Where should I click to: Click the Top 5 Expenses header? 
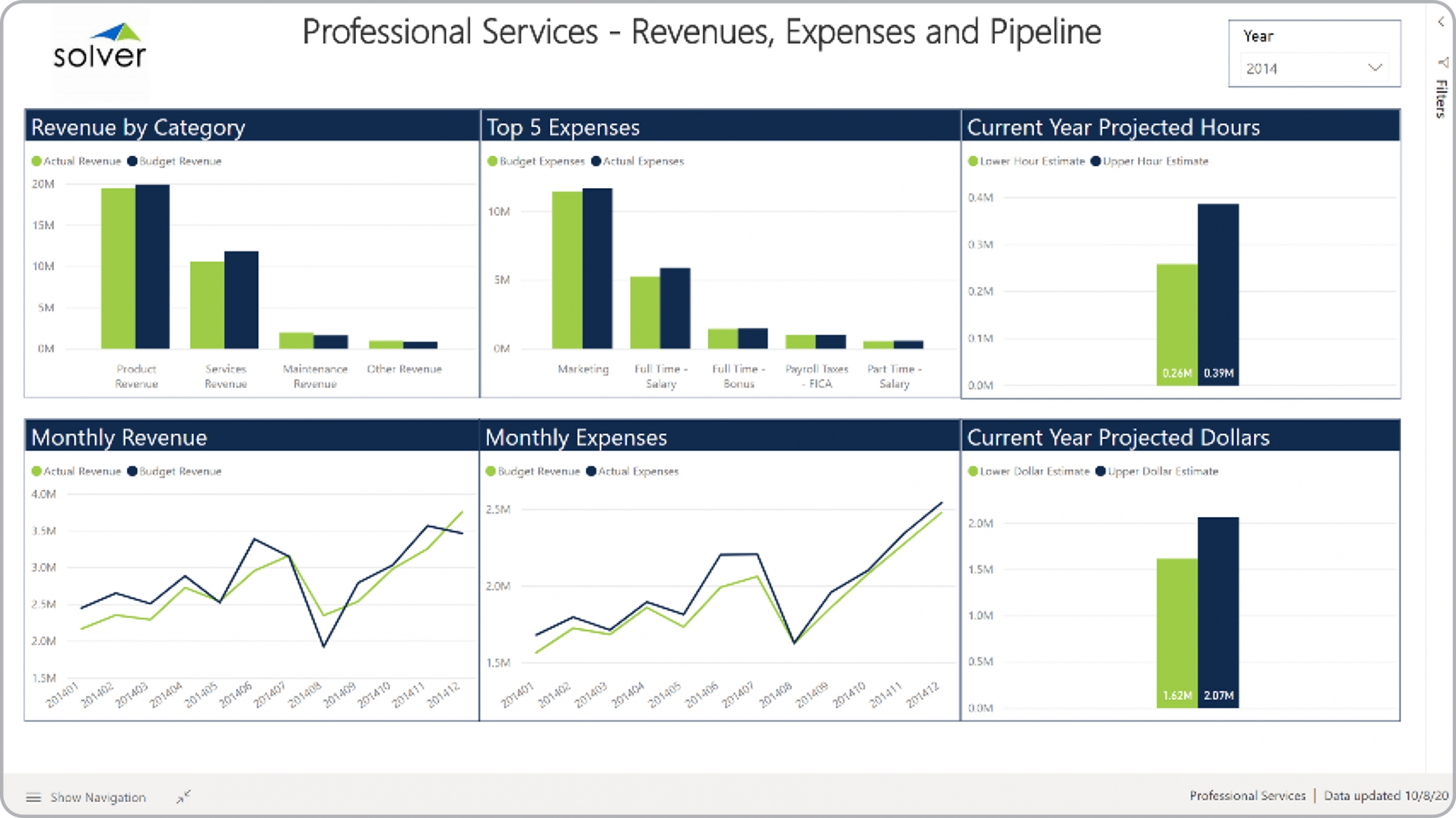[563, 127]
